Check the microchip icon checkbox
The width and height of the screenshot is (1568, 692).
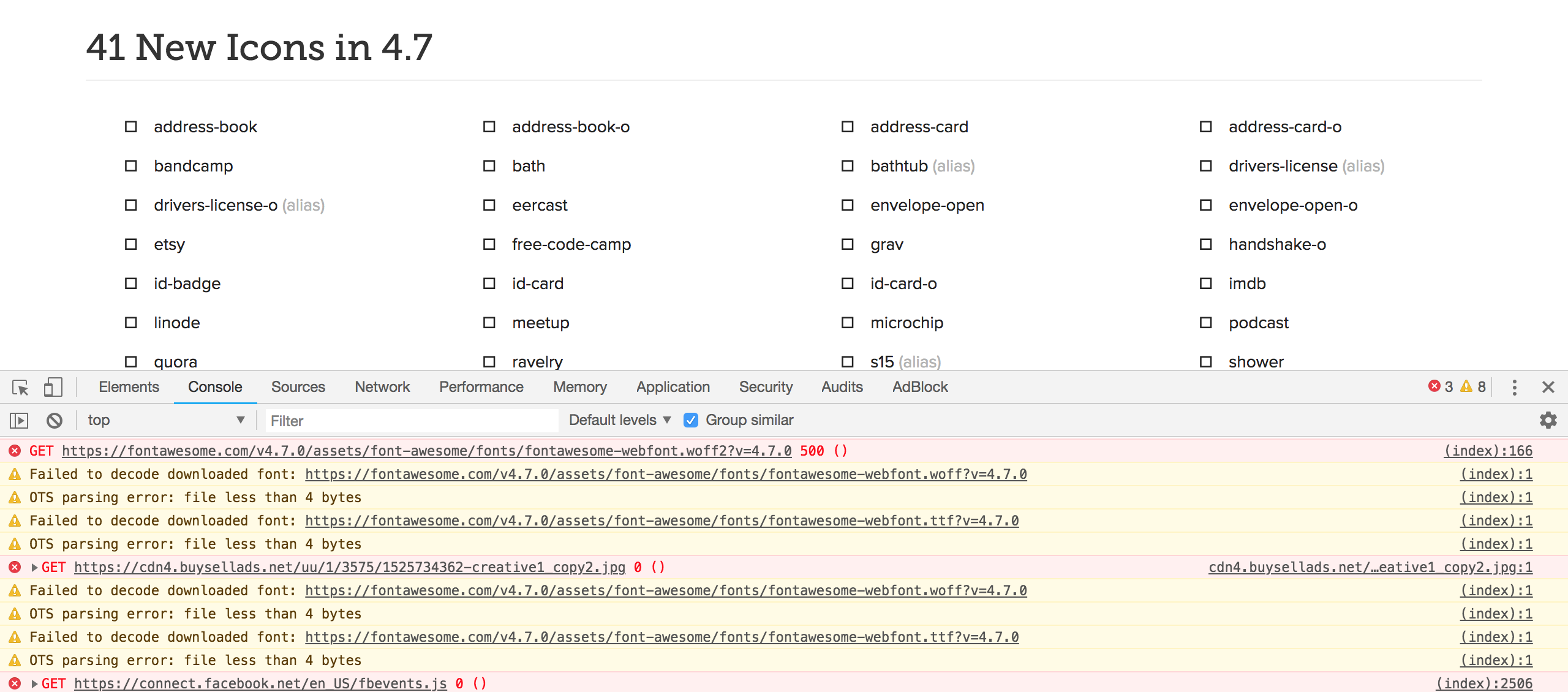coord(847,322)
